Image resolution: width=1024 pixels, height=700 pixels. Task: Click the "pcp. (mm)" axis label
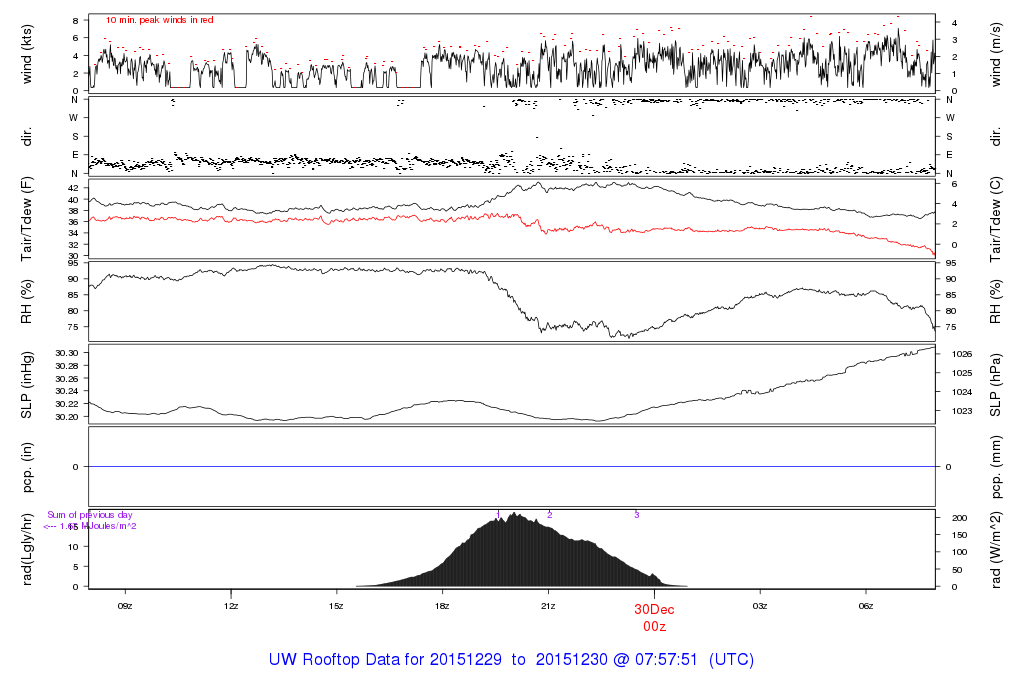click(x=997, y=467)
